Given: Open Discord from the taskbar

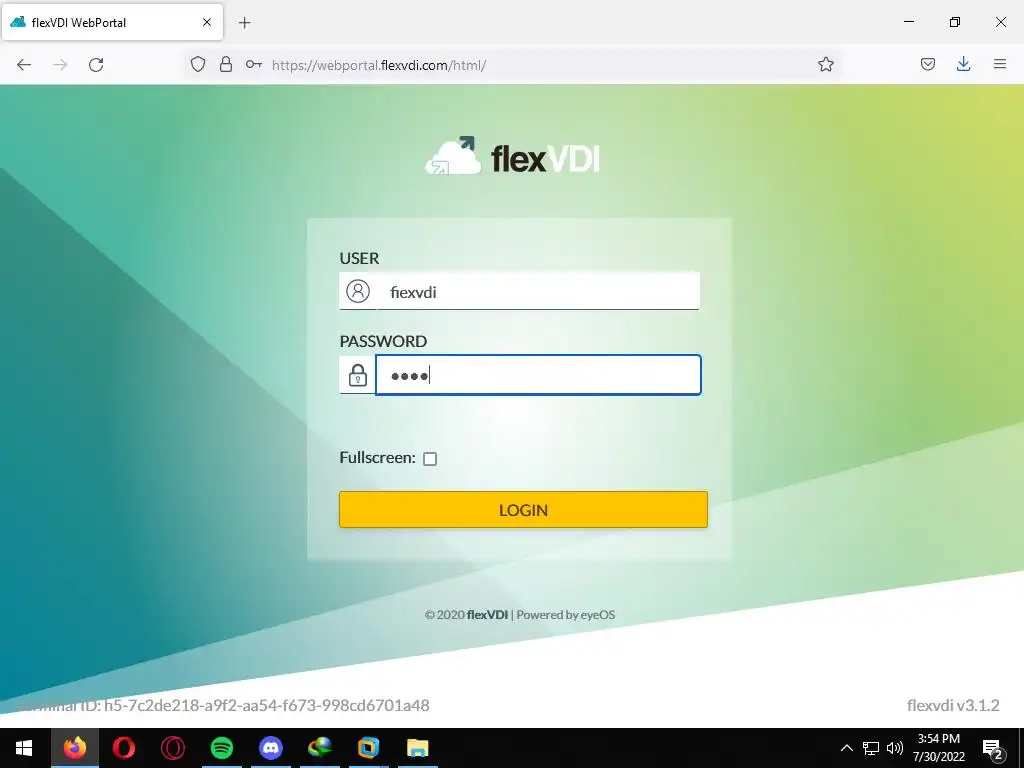Looking at the screenshot, I should click(x=270, y=748).
